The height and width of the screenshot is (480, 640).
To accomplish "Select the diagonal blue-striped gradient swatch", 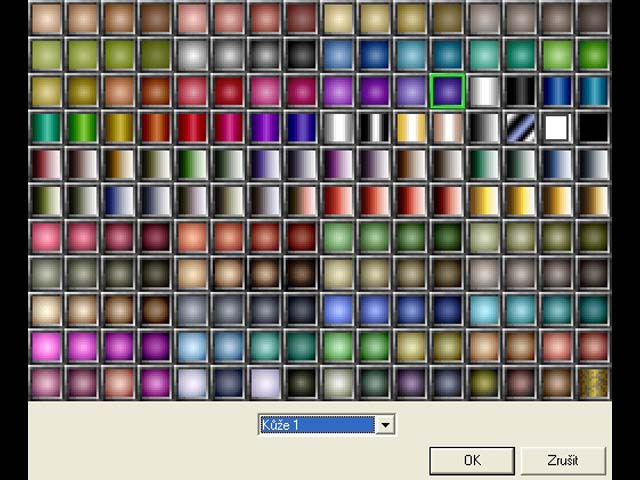I will pos(520,127).
